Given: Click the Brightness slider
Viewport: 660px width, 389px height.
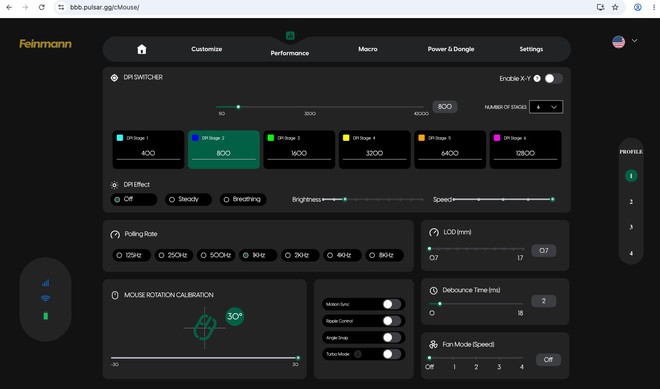Looking at the screenshot, I should [373, 200].
